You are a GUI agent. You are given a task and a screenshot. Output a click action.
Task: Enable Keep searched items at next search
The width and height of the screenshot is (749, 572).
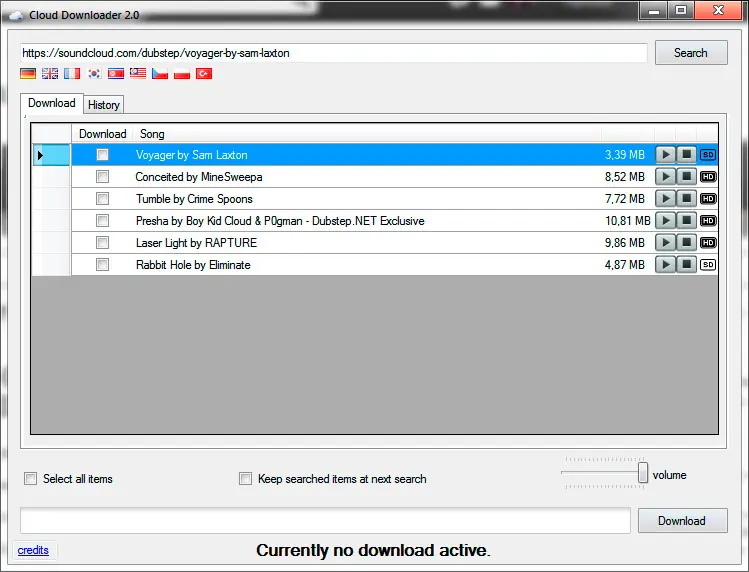pyautogui.click(x=246, y=478)
